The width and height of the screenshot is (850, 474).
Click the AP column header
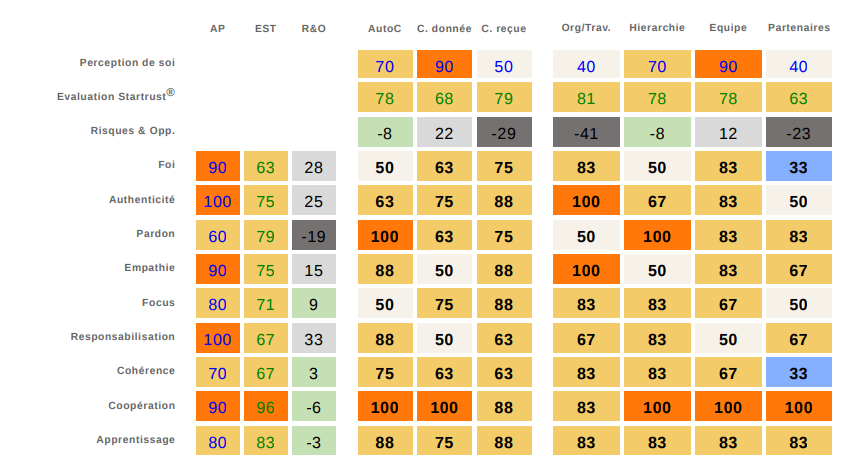tap(217, 28)
